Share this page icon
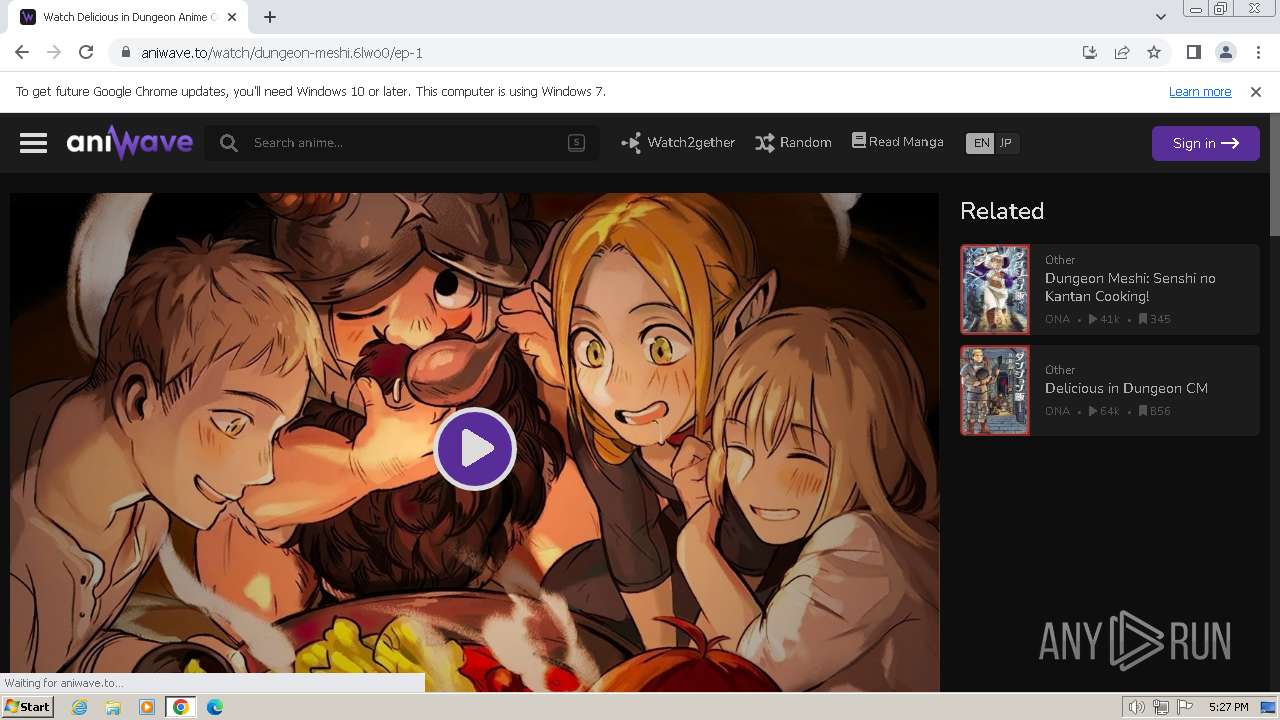The height and width of the screenshot is (720, 1280). point(1122,52)
